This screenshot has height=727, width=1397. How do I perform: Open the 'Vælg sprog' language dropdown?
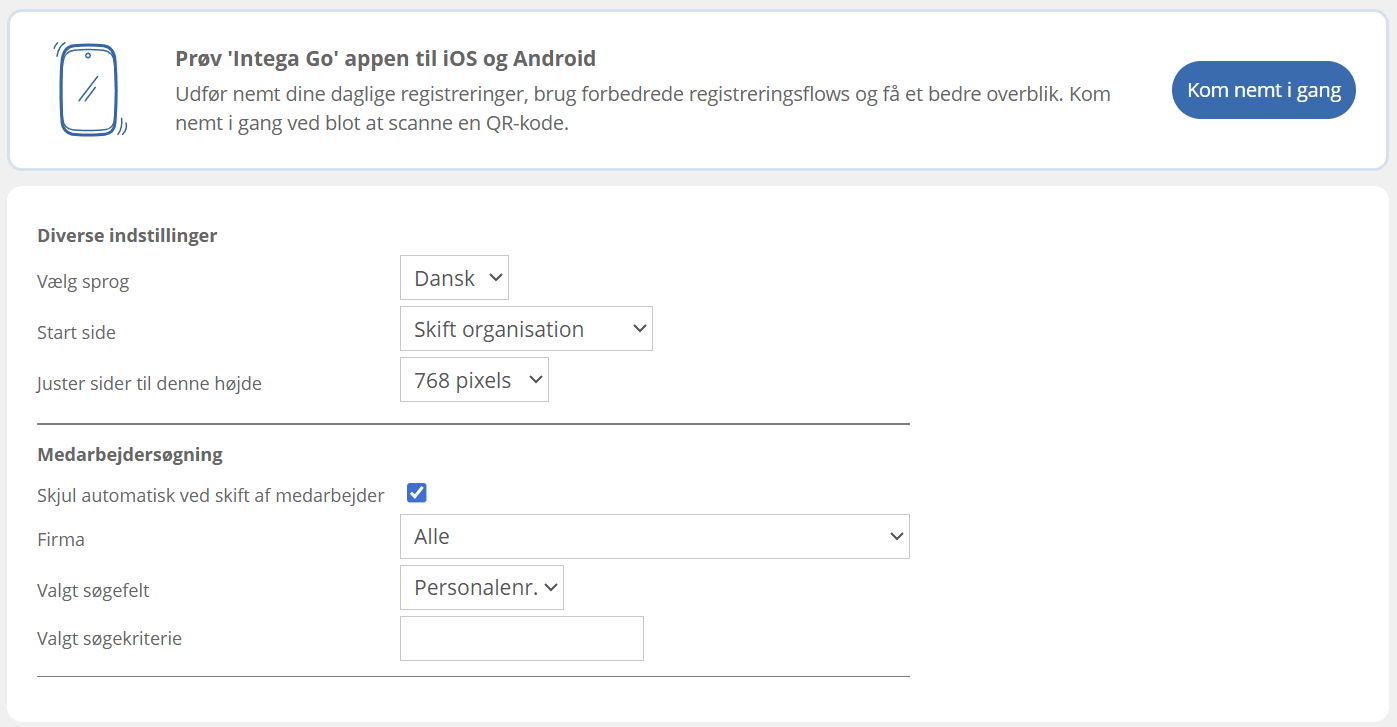pos(454,278)
